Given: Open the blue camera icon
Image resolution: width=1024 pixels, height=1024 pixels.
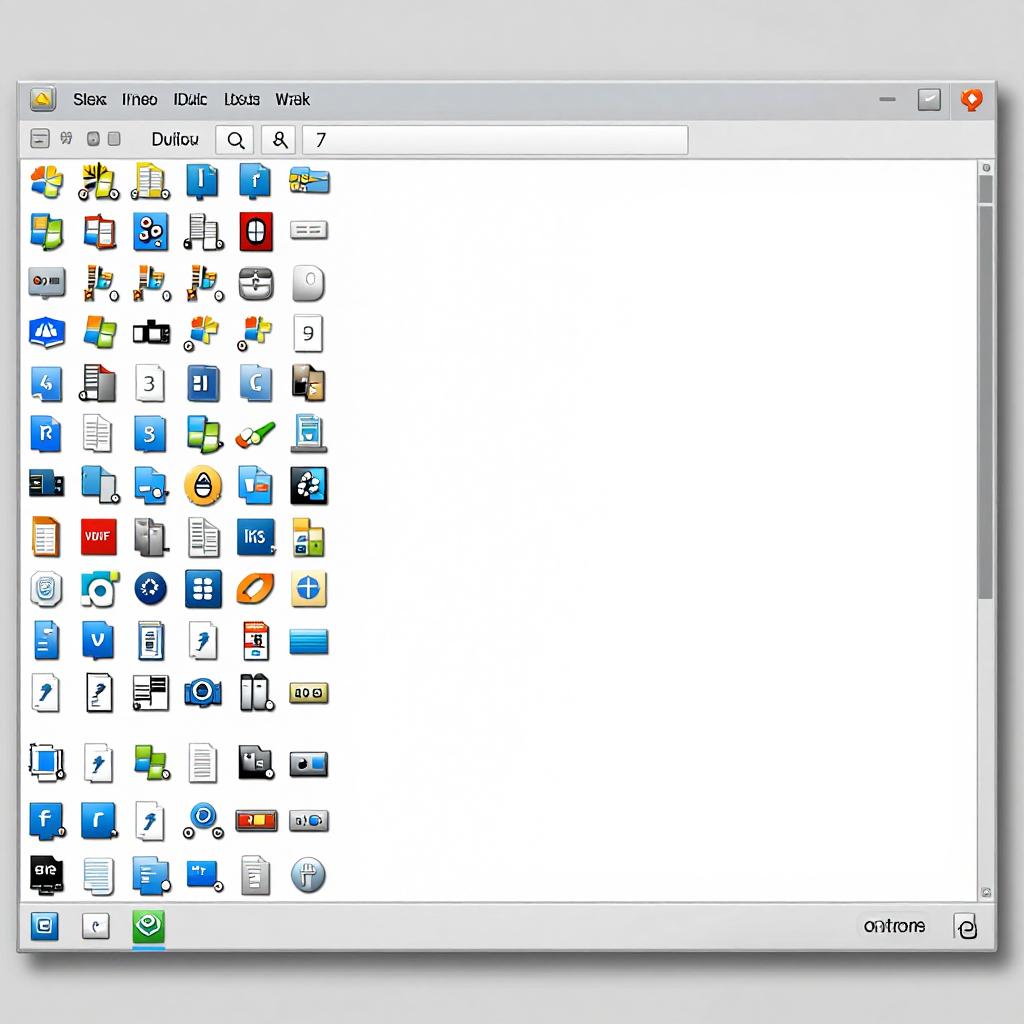Looking at the screenshot, I should [x=203, y=692].
